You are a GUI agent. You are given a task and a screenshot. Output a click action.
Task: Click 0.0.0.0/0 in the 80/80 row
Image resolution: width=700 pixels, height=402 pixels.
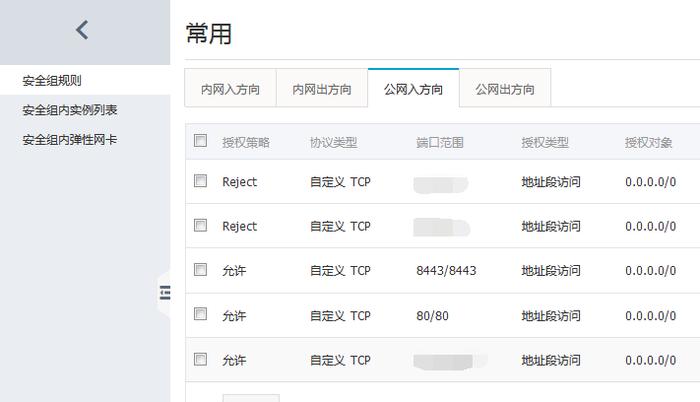650,316
